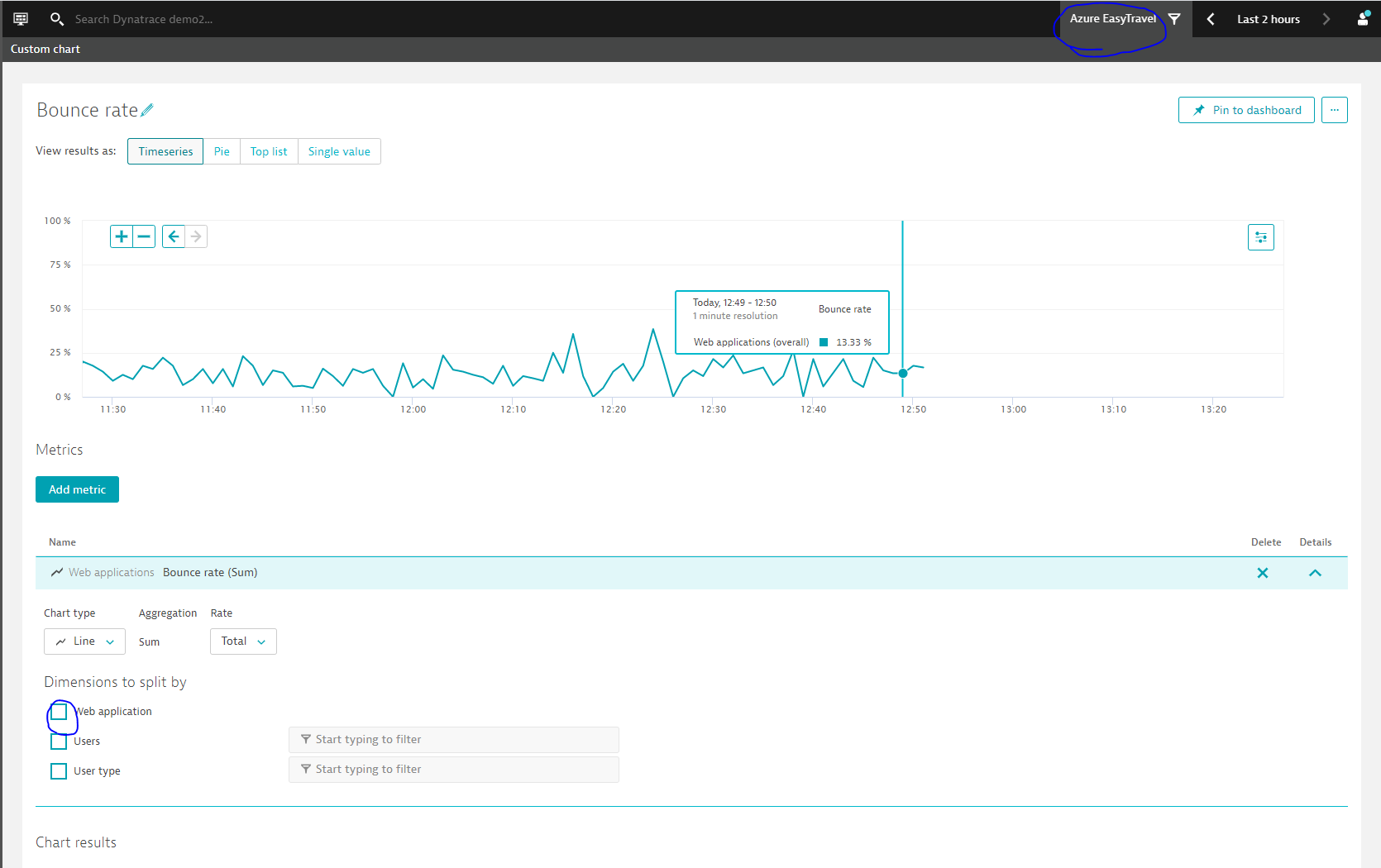This screenshot has width=1381, height=868.
Task: Switch to Pie view
Action: [222, 151]
